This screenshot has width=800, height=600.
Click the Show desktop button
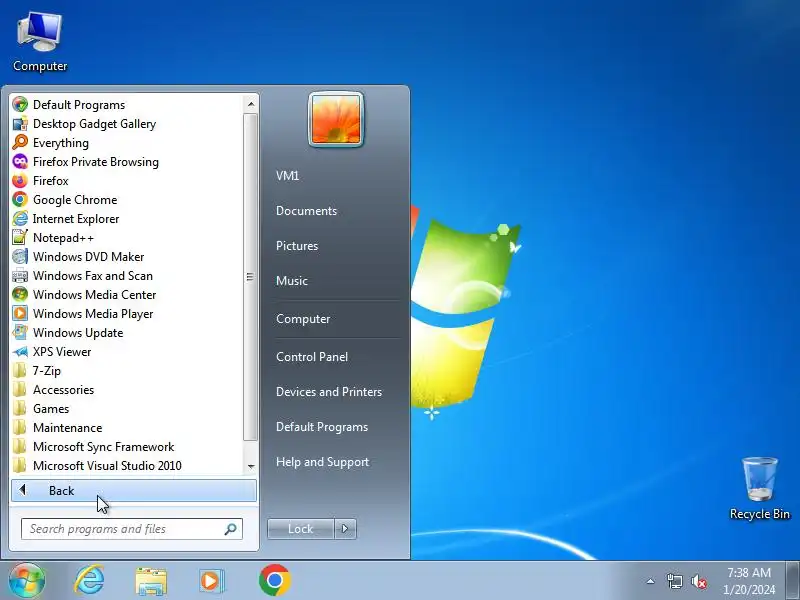tap(793, 581)
